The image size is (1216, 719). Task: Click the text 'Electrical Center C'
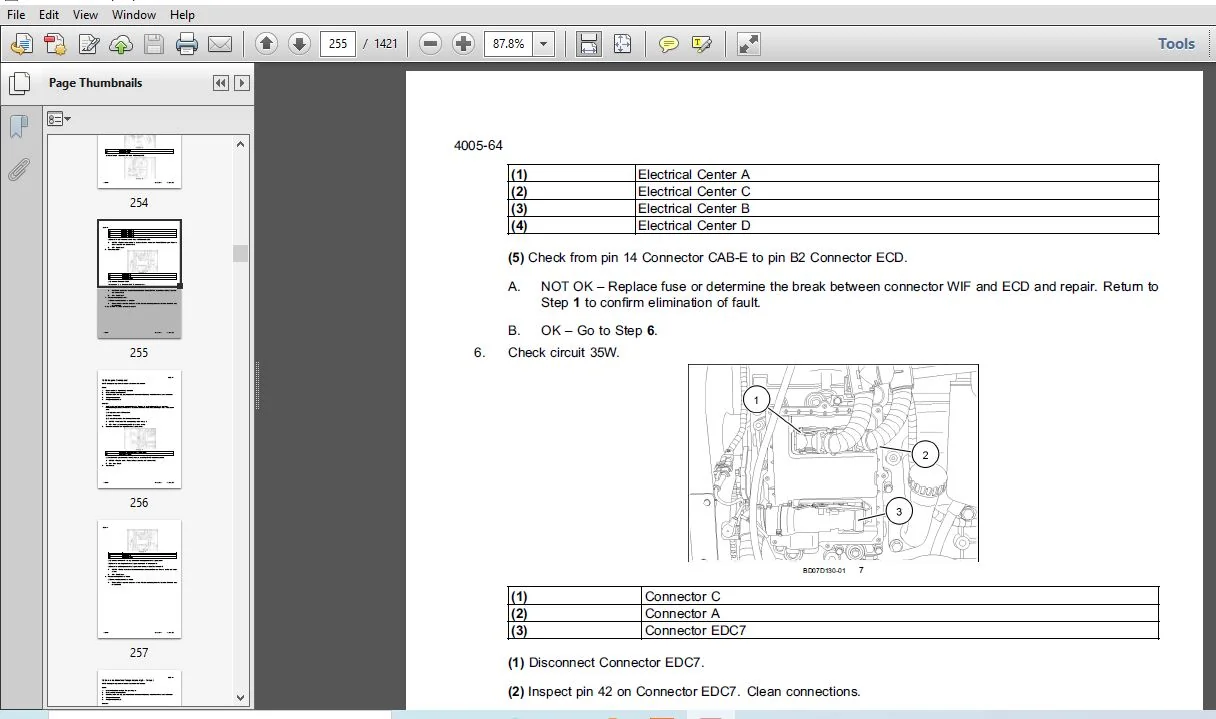693,191
